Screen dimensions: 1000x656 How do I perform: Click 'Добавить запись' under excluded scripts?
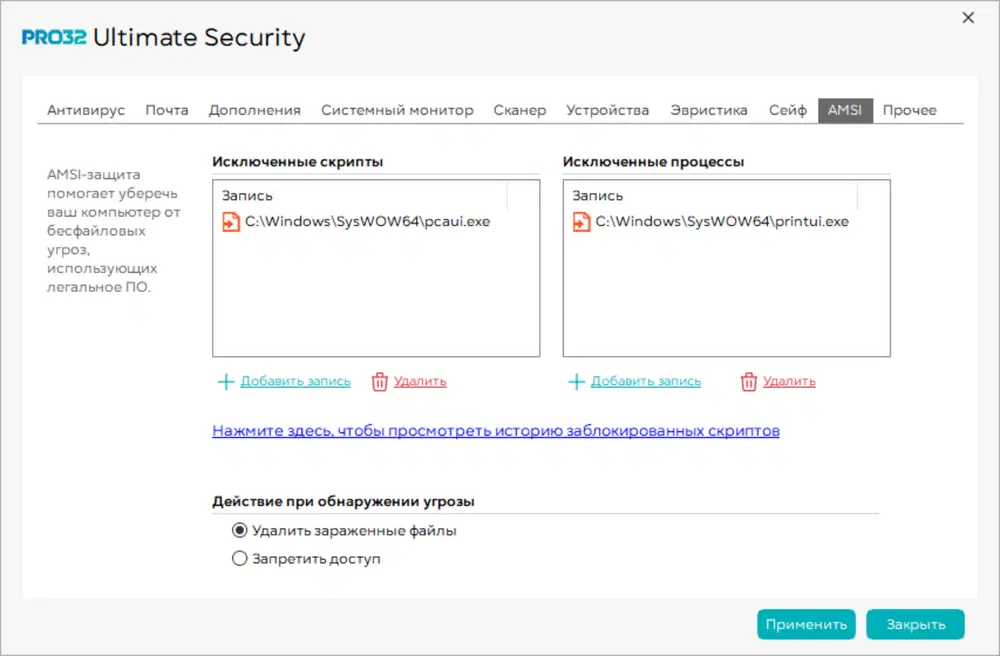(x=295, y=381)
